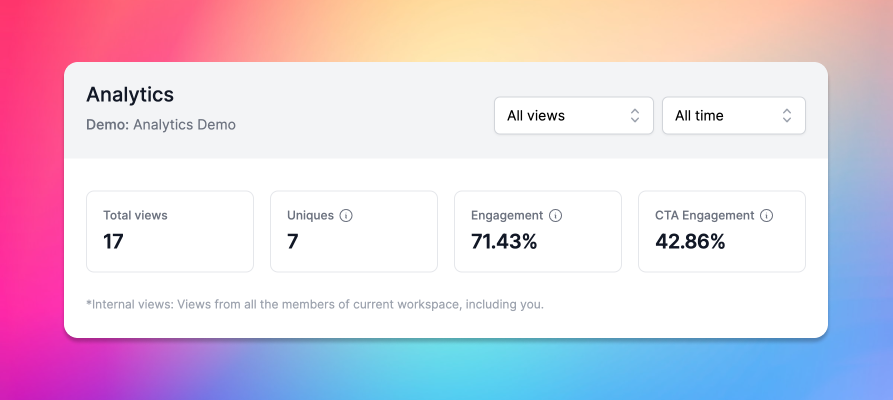Click the CTA Engagement info icon
Image resolution: width=893 pixels, height=400 pixels.
pos(767,216)
